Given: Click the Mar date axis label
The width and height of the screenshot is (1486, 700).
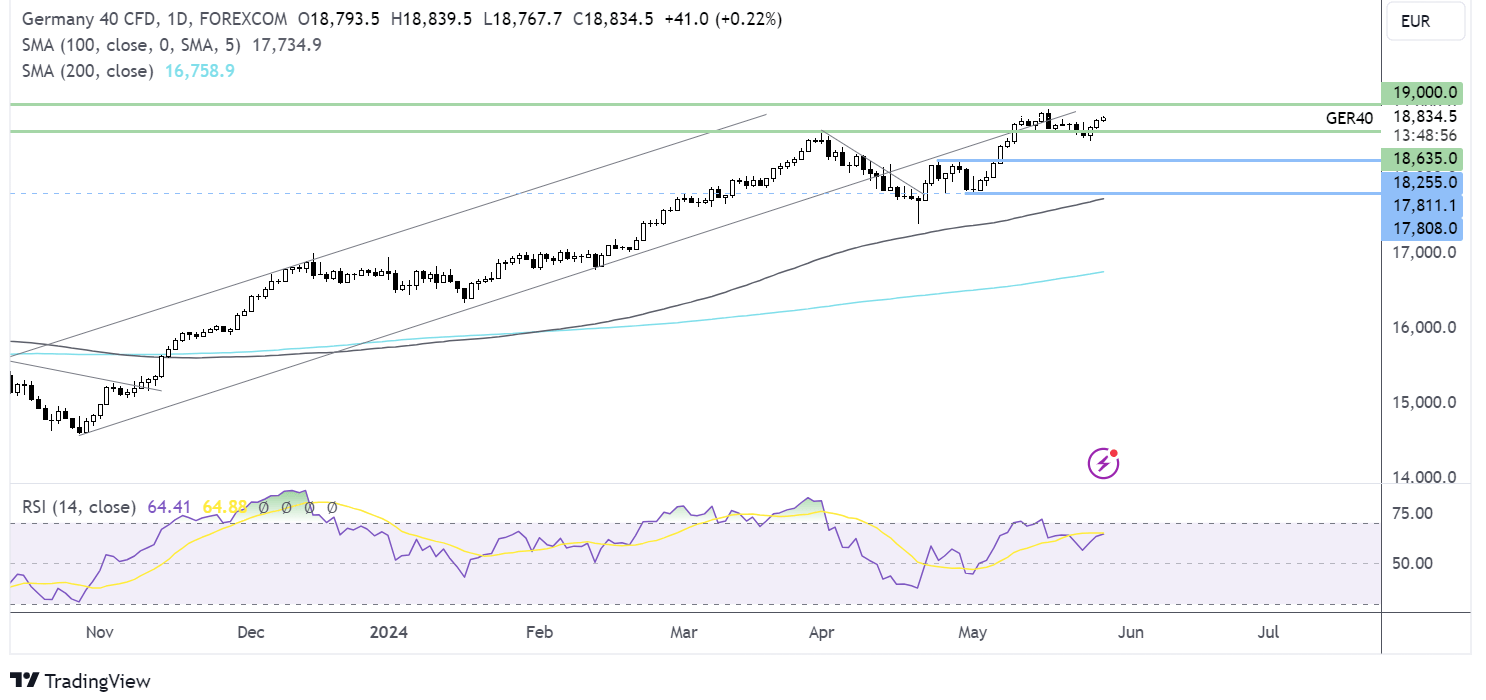Looking at the screenshot, I should [x=683, y=632].
